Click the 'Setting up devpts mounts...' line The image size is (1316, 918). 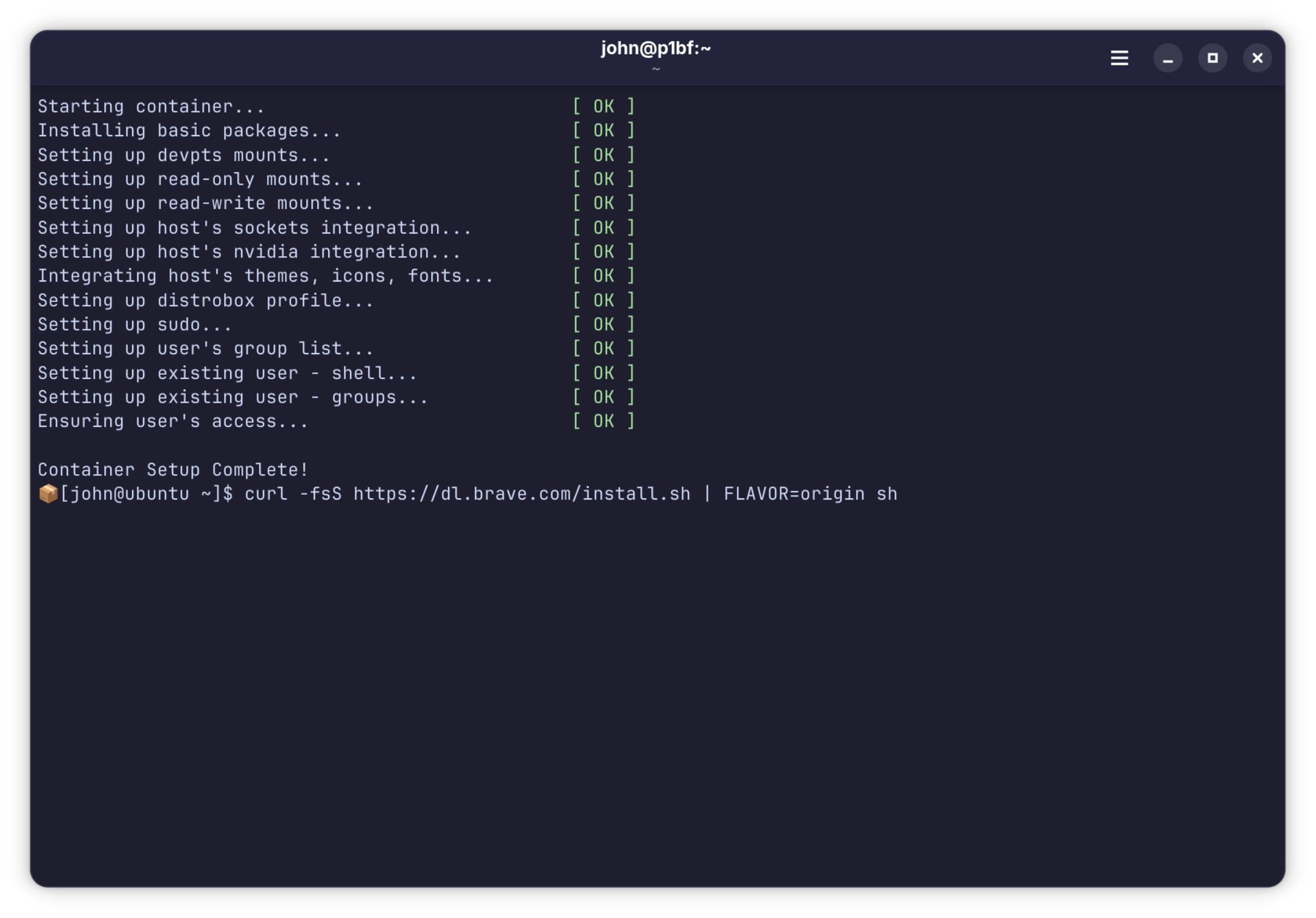click(184, 155)
